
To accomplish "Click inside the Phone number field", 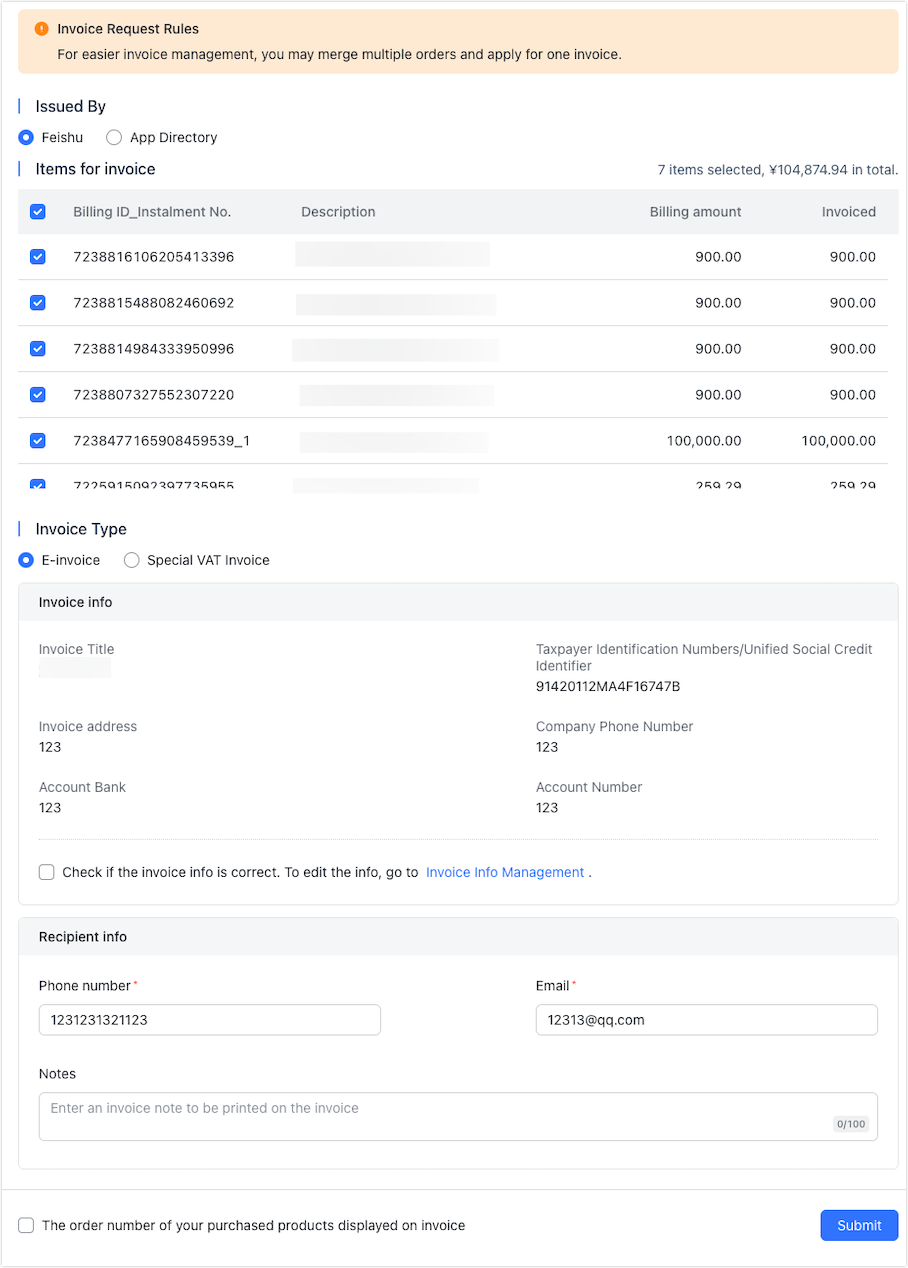I will (x=209, y=1019).
